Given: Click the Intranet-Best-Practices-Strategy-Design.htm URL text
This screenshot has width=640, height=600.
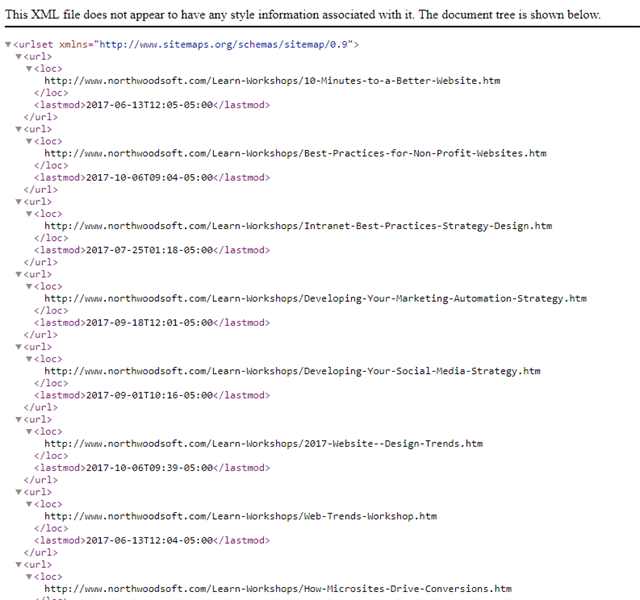Looking at the screenshot, I should point(298,226).
